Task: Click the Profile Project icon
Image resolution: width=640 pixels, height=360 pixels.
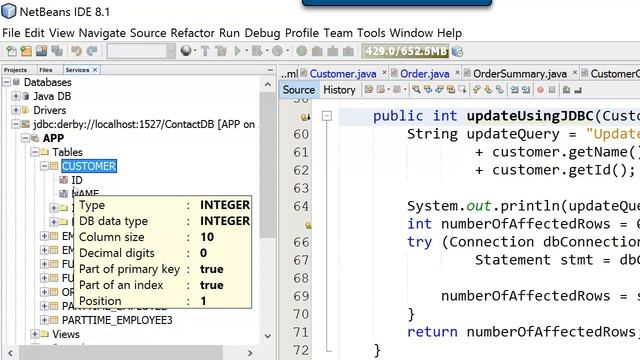Action: point(277,51)
